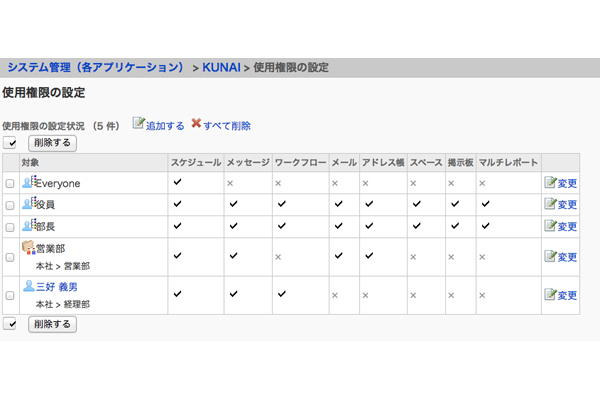
Task: Toggle the checkbox for 部長 row
Action: point(10,227)
